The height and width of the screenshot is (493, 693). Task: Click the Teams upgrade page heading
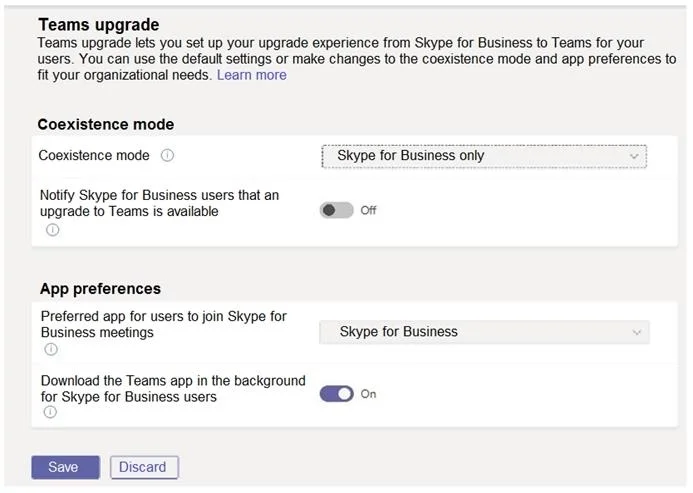click(99, 25)
